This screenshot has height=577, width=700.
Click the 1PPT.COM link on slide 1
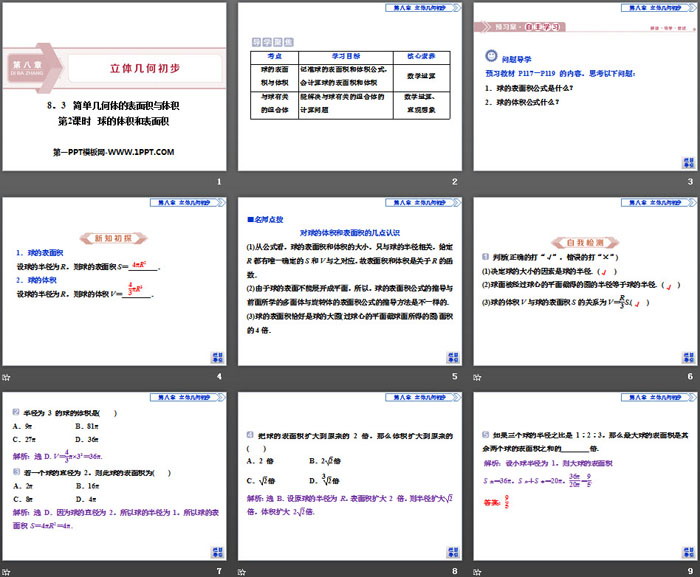coord(113,152)
